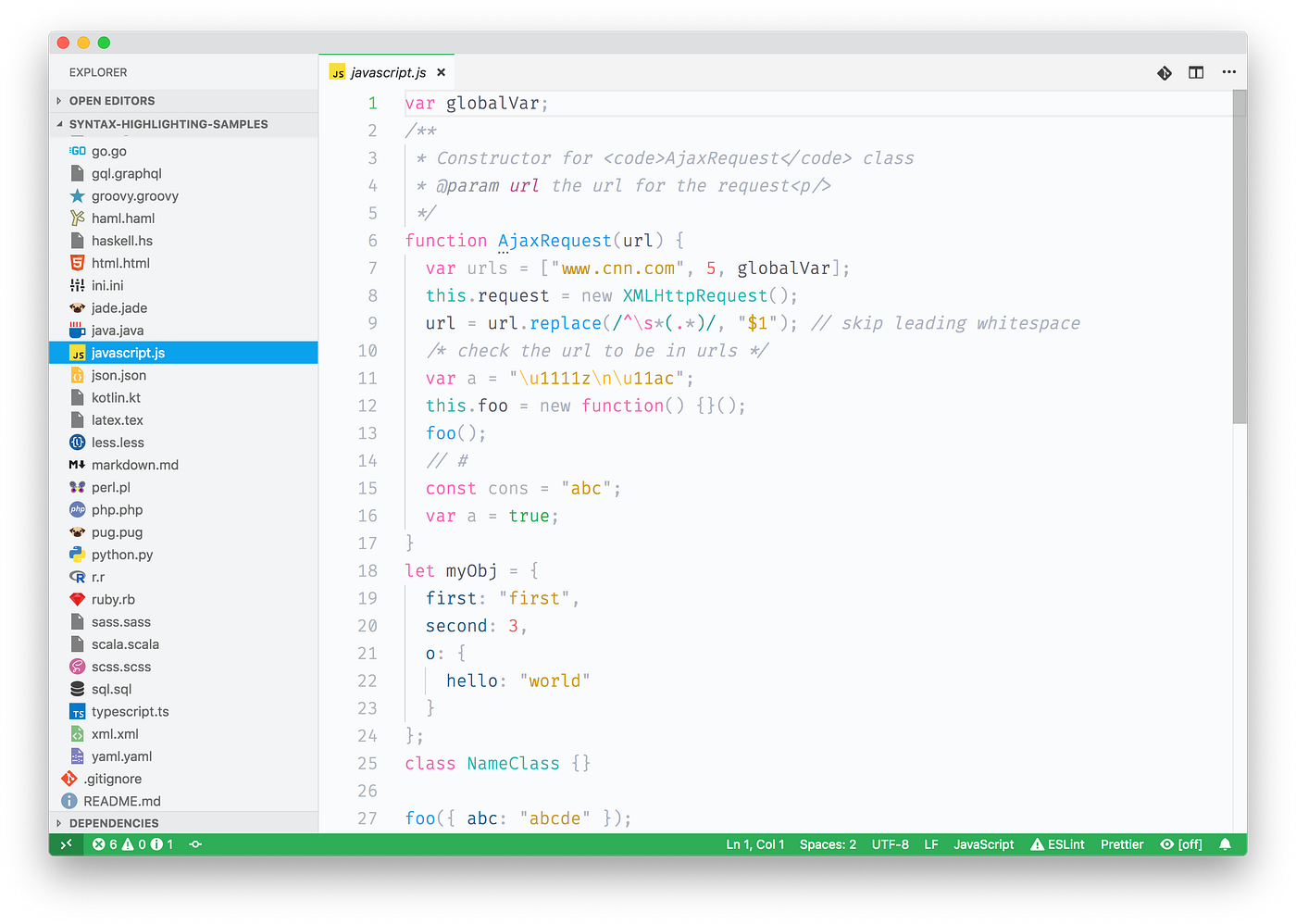
Task: Split the editor using the split icon
Action: tap(1195, 71)
